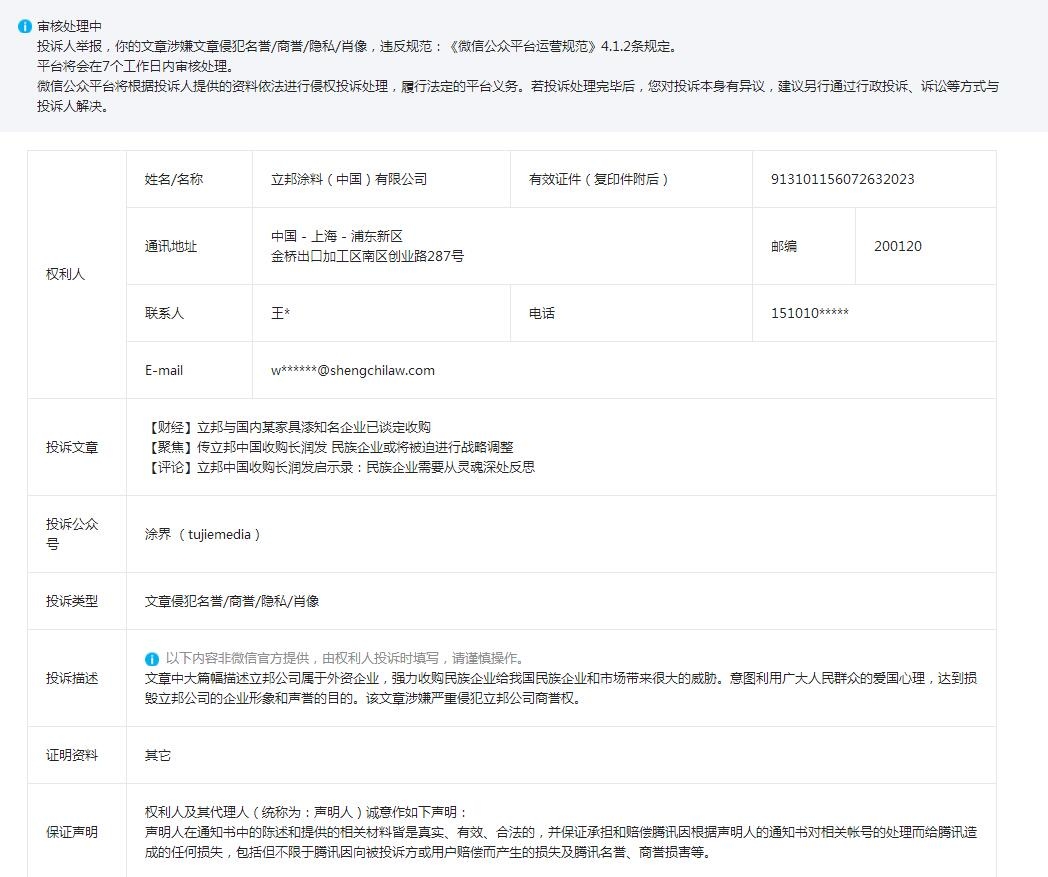Screen dimensions: 1048x877
Task: Click the 权利人 row header cell
Action: click(x=66, y=274)
